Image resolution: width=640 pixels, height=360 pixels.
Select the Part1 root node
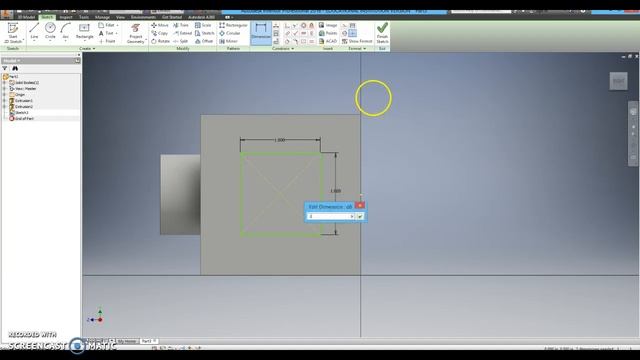[x=11, y=76]
